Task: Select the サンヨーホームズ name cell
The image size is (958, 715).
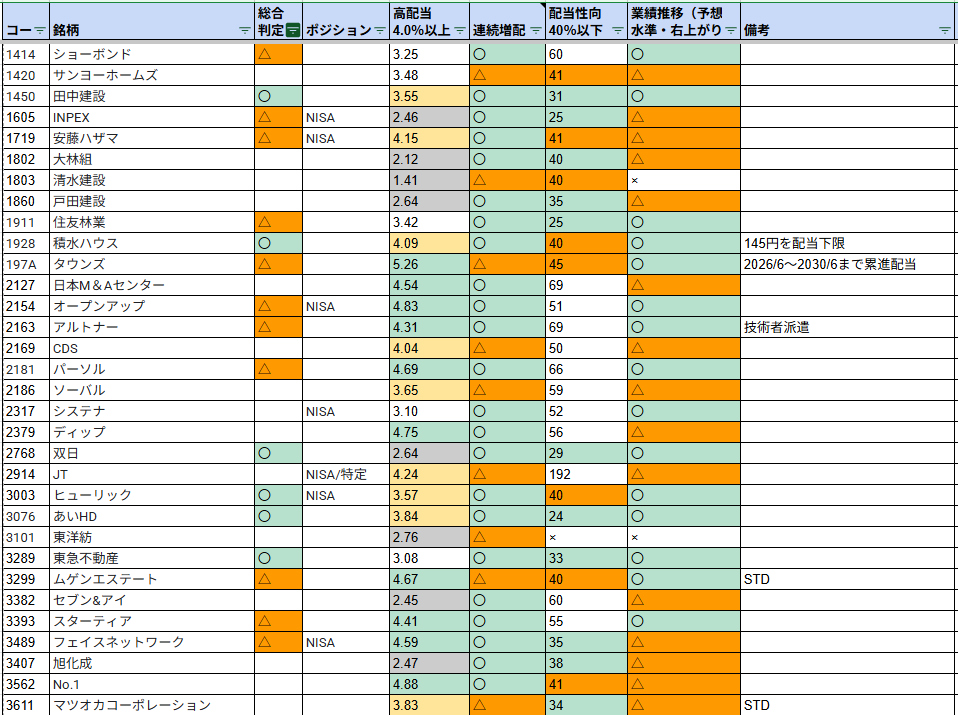Action: (152, 75)
